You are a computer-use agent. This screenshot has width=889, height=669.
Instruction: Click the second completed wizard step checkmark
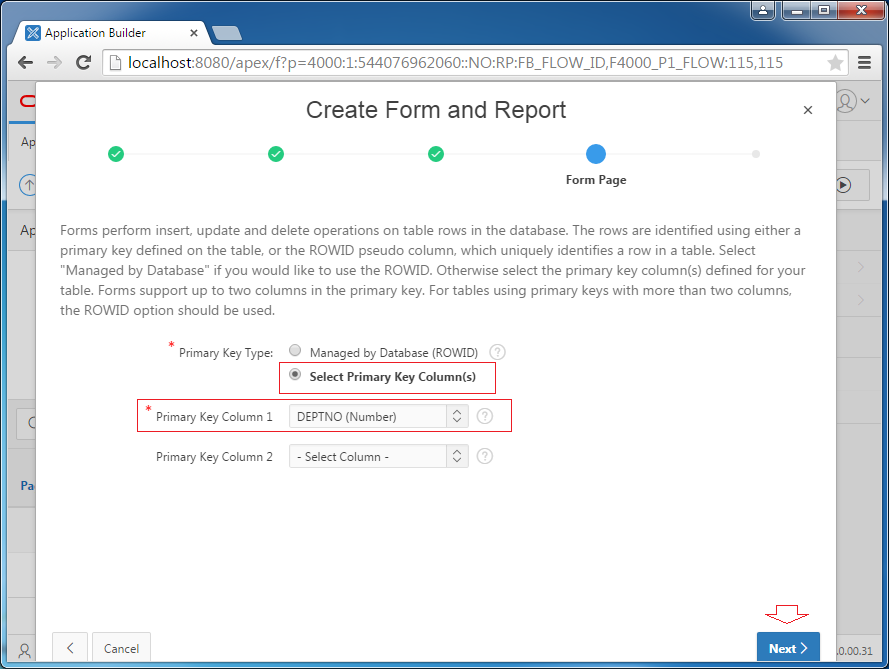pos(276,154)
